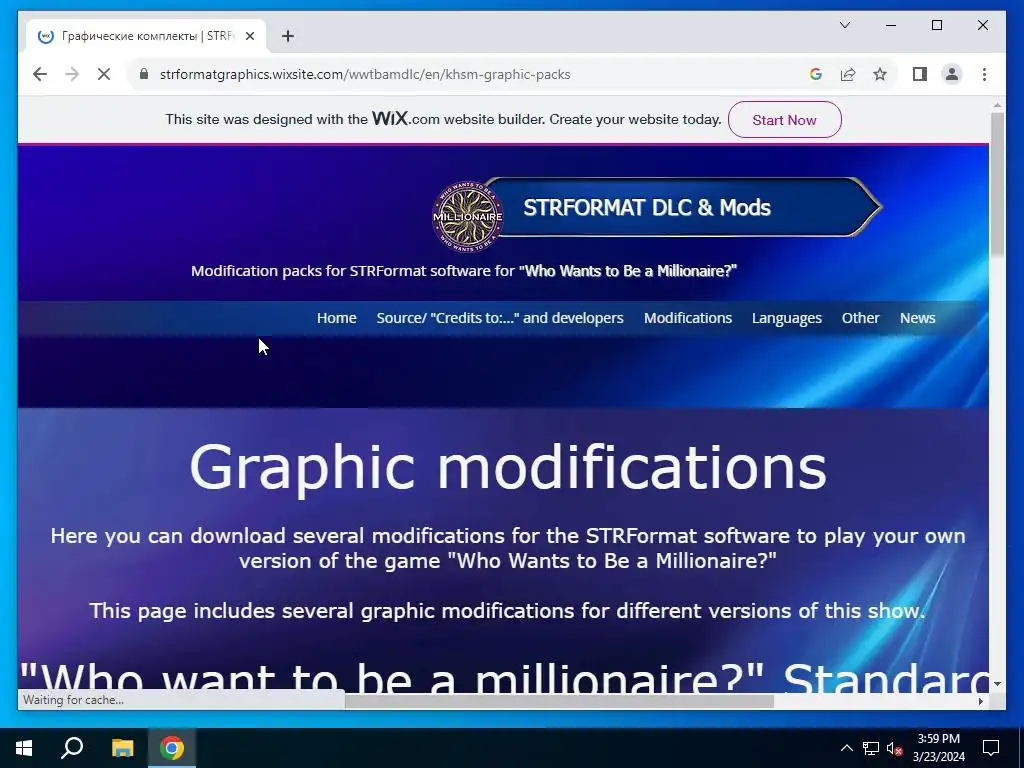Open the Modifications menu item
The width and height of the screenshot is (1024, 768).
pyautogui.click(x=688, y=318)
